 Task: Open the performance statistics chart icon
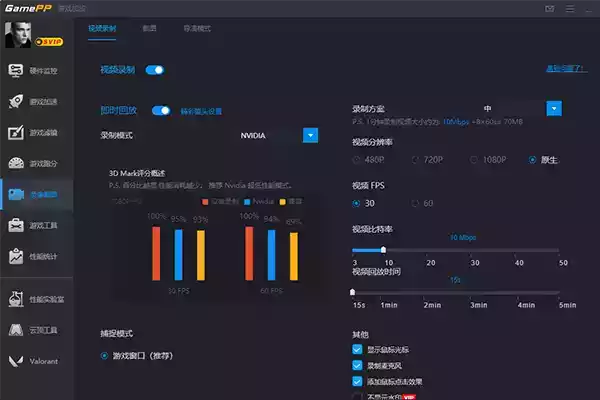click(16, 256)
